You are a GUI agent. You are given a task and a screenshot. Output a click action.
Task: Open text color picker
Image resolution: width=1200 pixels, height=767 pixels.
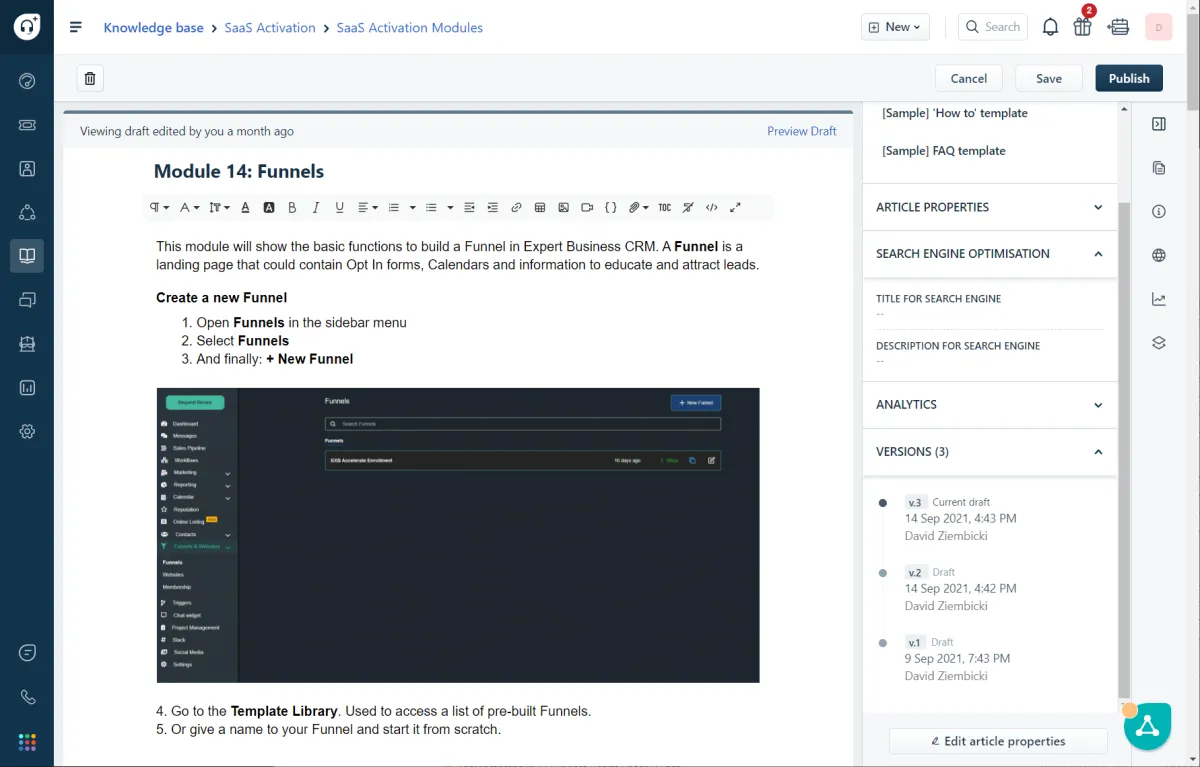click(x=245, y=207)
